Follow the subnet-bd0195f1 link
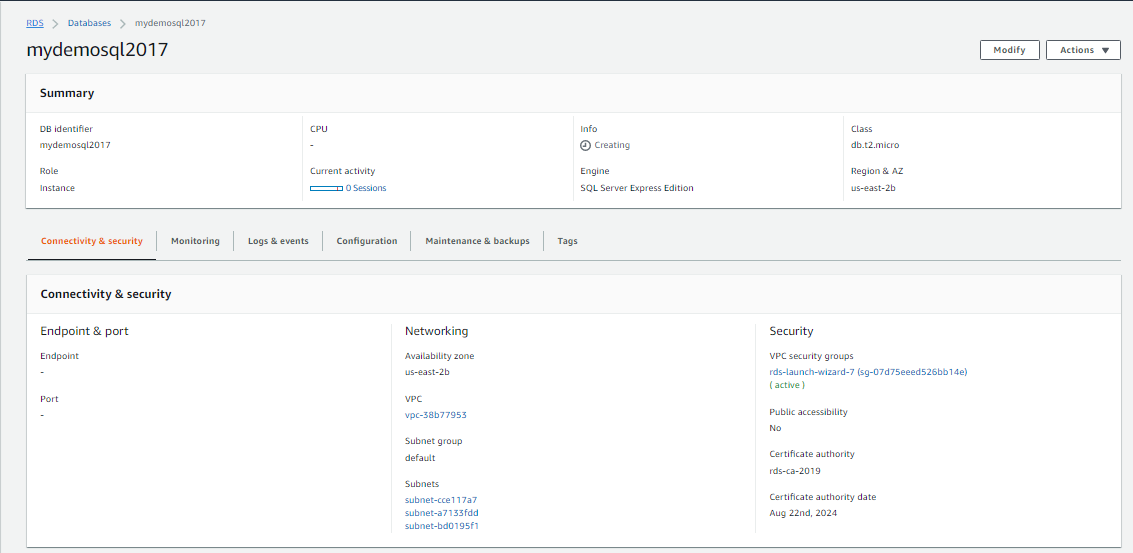 click(x=441, y=526)
